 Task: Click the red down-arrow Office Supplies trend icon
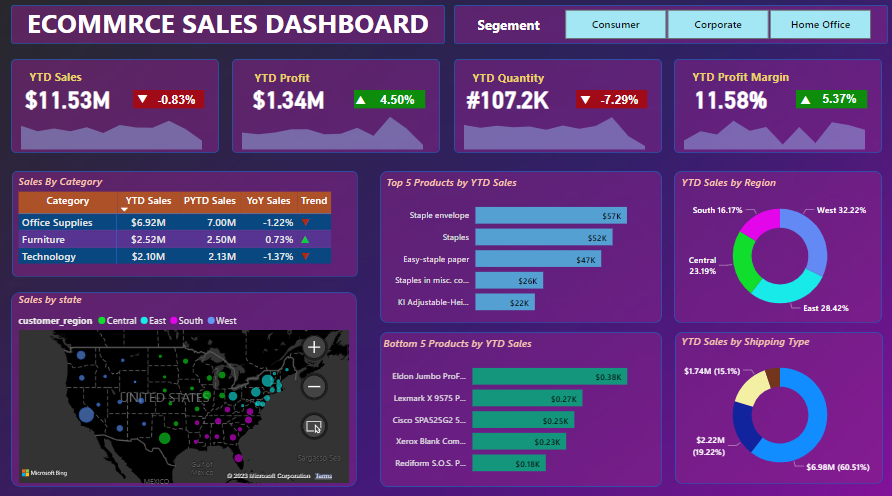point(306,222)
